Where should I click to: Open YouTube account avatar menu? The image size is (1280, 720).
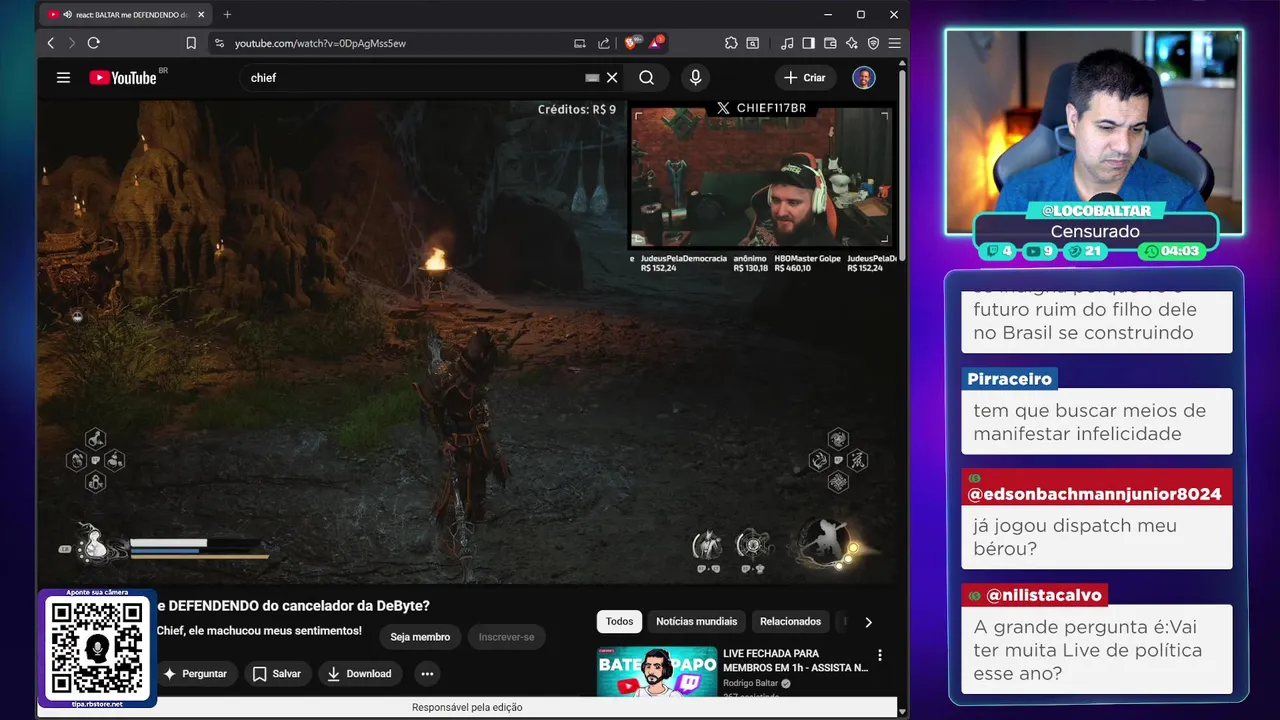pos(864,78)
